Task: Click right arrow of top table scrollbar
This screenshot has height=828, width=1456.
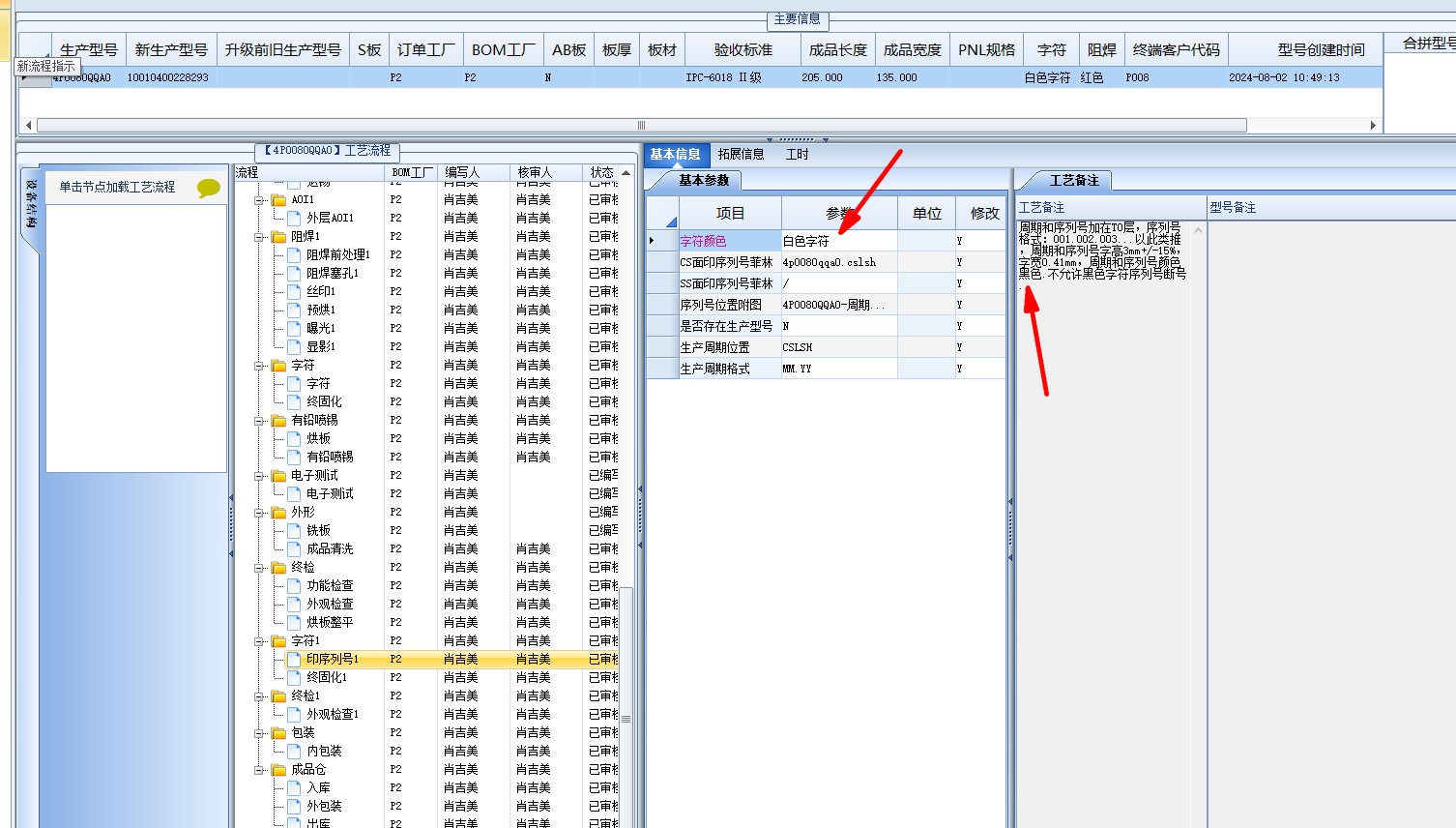Action: tap(1373, 125)
